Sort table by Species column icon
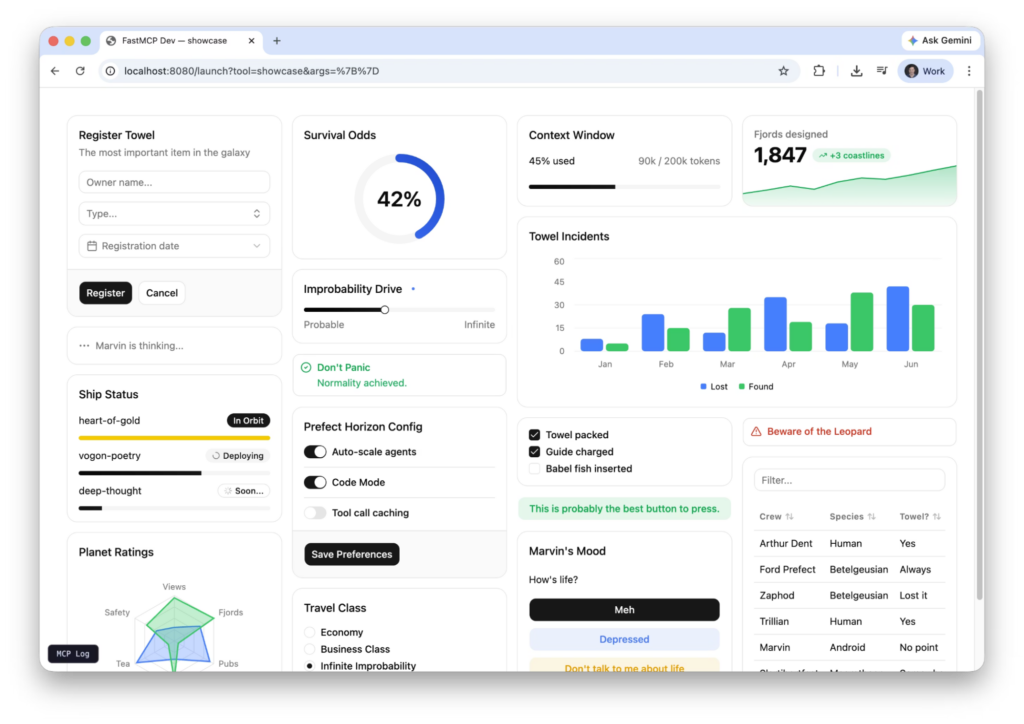 [x=871, y=517]
